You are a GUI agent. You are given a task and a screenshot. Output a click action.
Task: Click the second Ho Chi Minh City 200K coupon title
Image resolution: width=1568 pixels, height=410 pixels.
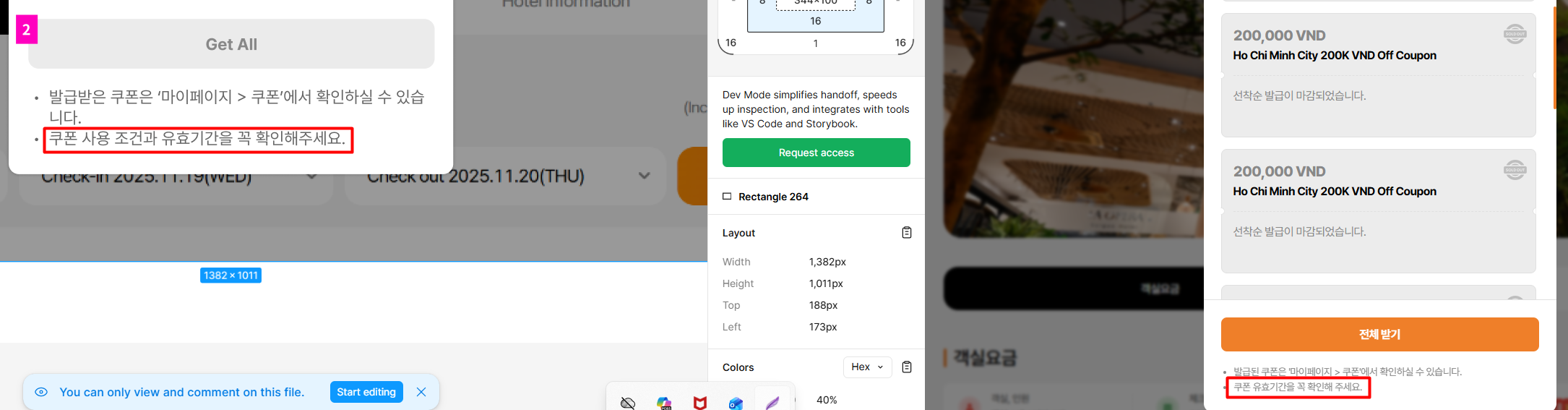tap(1335, 192)
